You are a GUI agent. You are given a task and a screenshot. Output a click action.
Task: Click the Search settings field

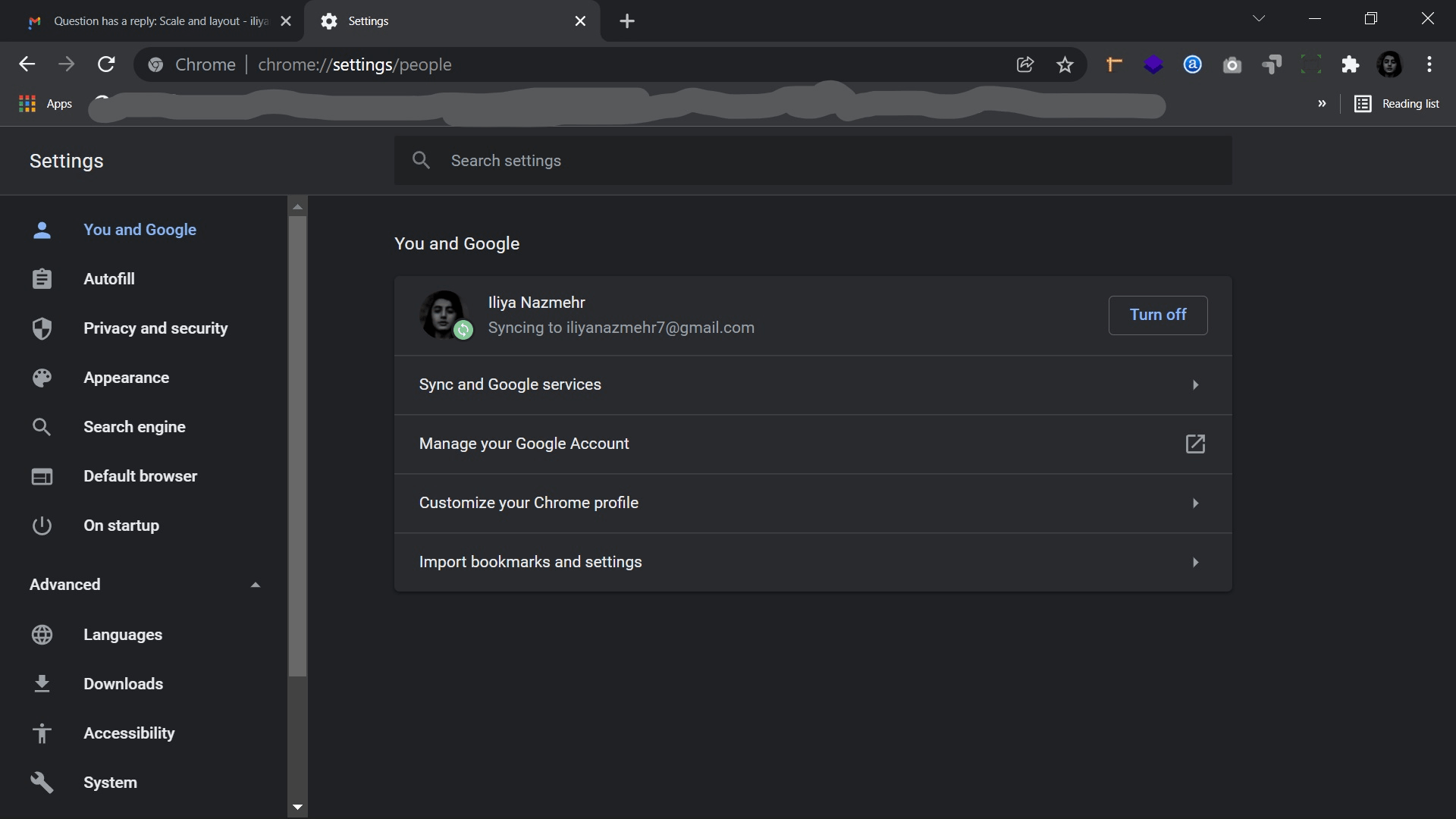pyautogui.click(x=811, y=161)
